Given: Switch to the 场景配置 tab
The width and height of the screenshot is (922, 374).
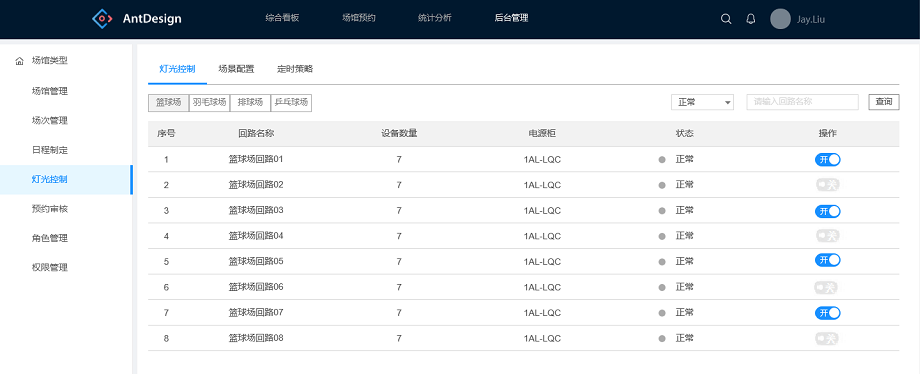Looking at the screenshot, I should 236,69.
